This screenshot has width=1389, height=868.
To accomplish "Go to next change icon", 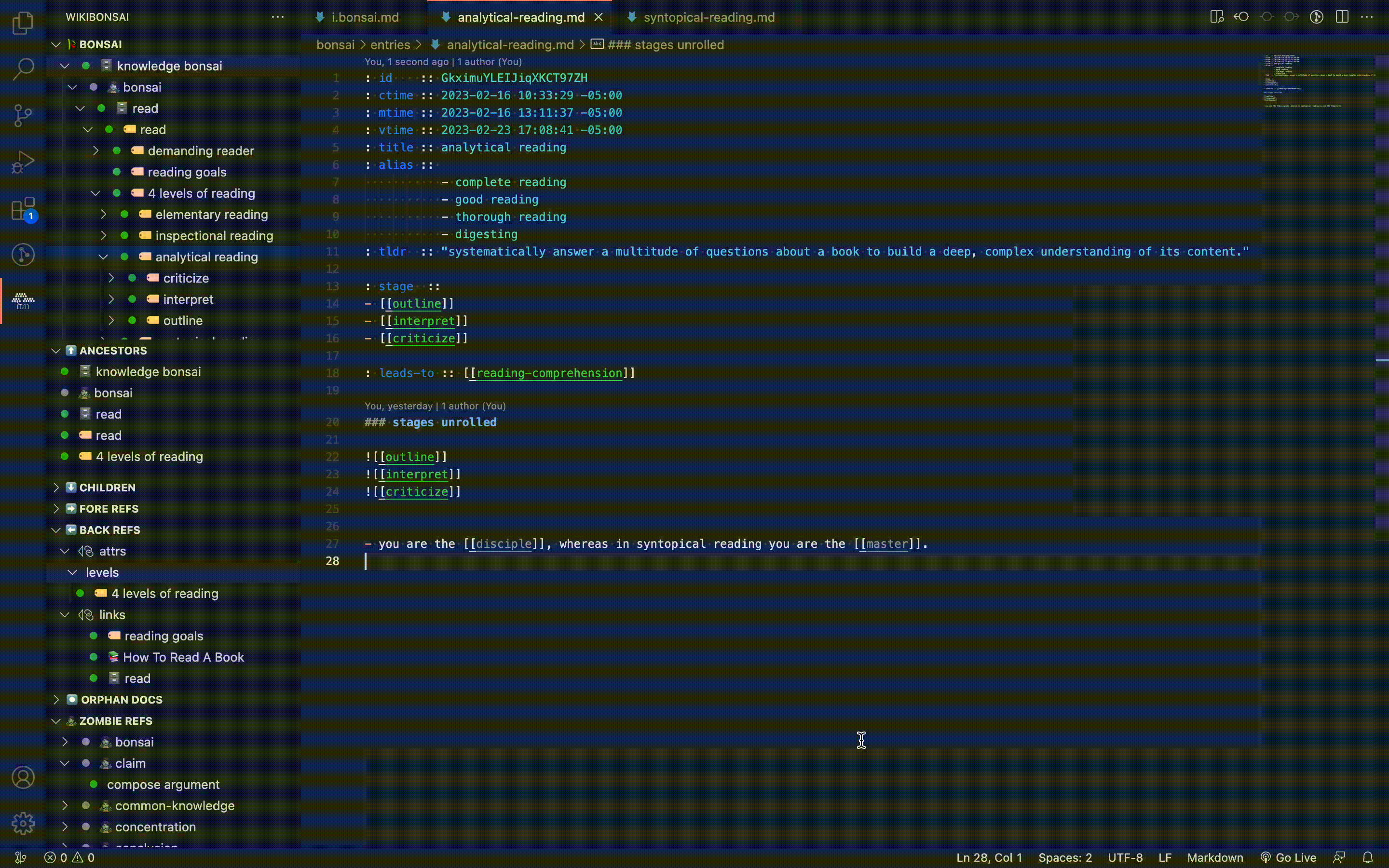I will (1292, 17).
